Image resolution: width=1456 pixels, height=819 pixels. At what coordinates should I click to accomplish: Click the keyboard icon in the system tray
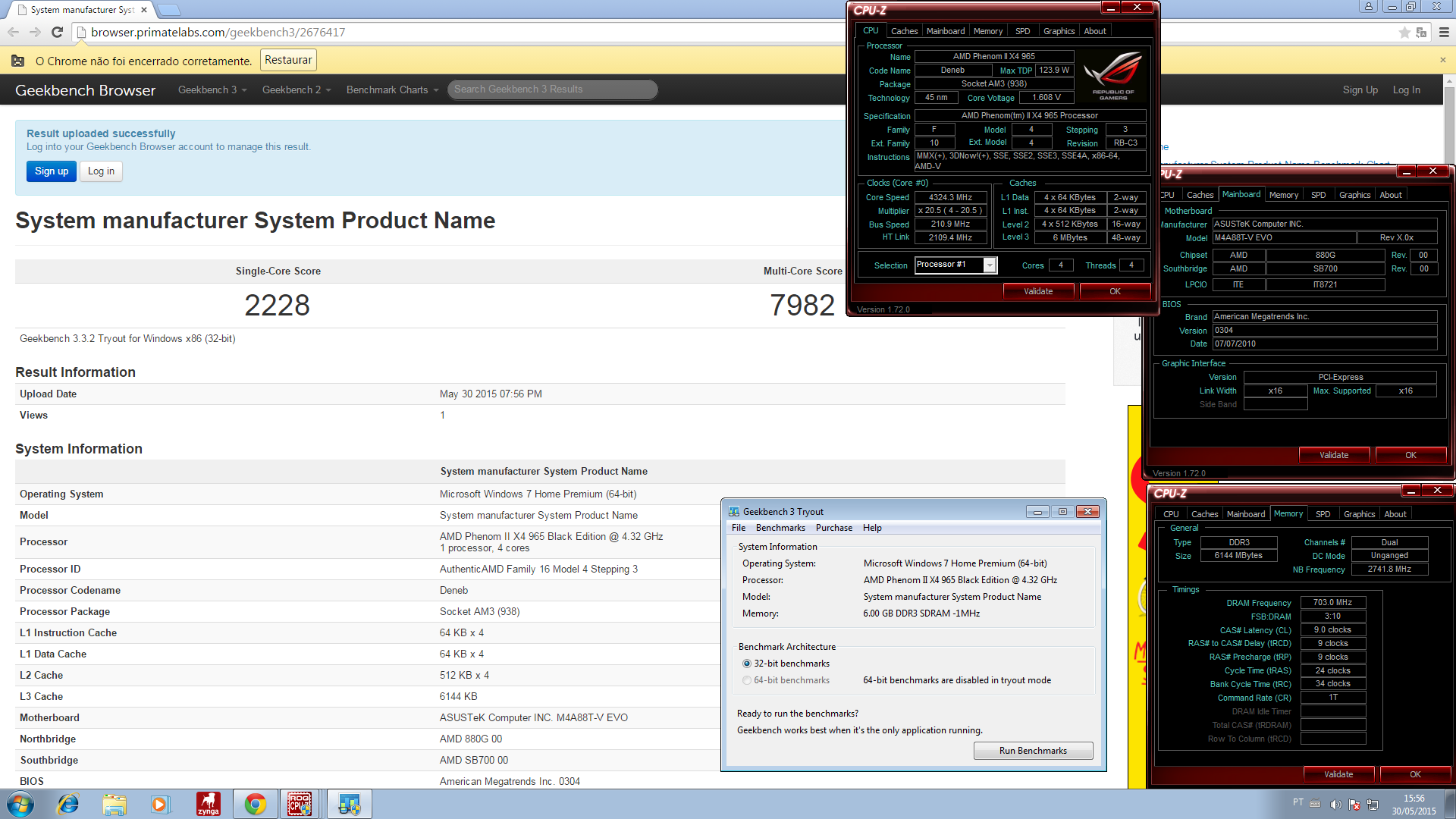pos(1316,804)
